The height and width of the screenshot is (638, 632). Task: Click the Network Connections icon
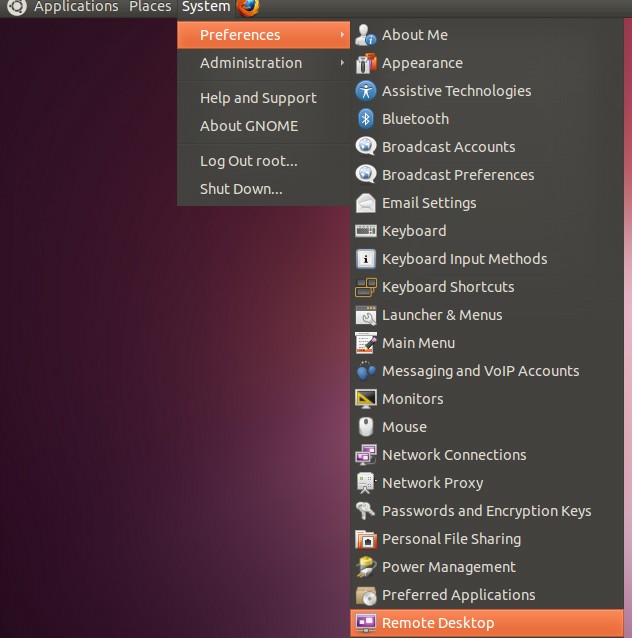365,455
